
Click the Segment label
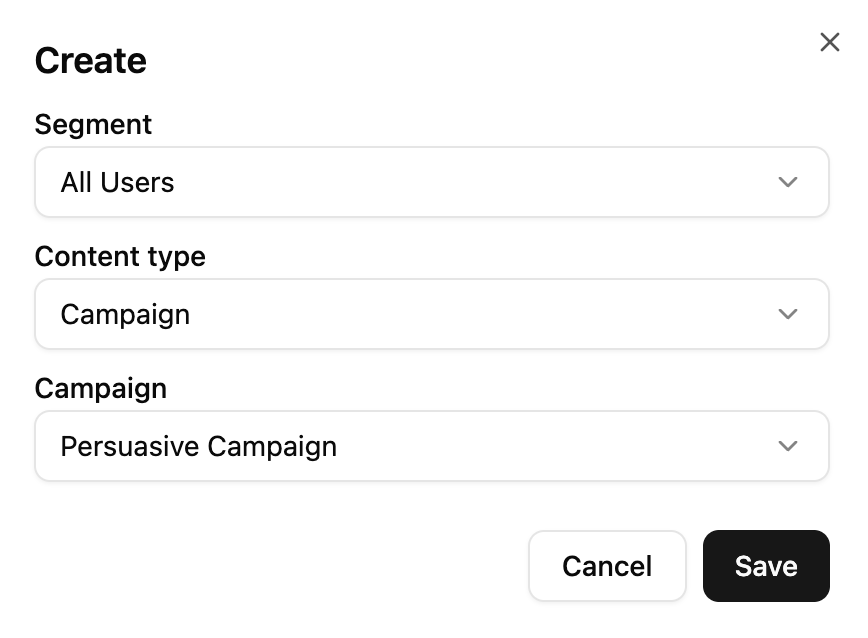(93, 124)
